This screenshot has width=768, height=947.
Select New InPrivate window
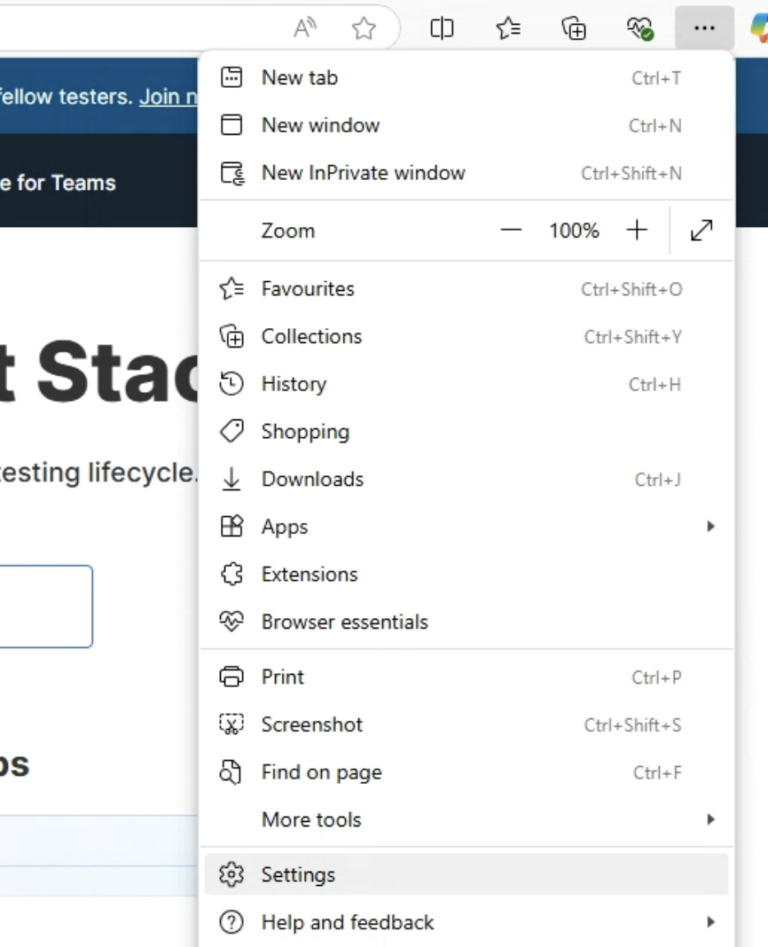tap(363, 172)
